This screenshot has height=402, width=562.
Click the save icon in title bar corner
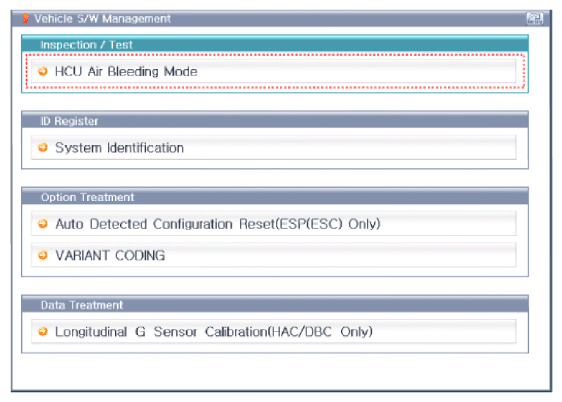534,19
